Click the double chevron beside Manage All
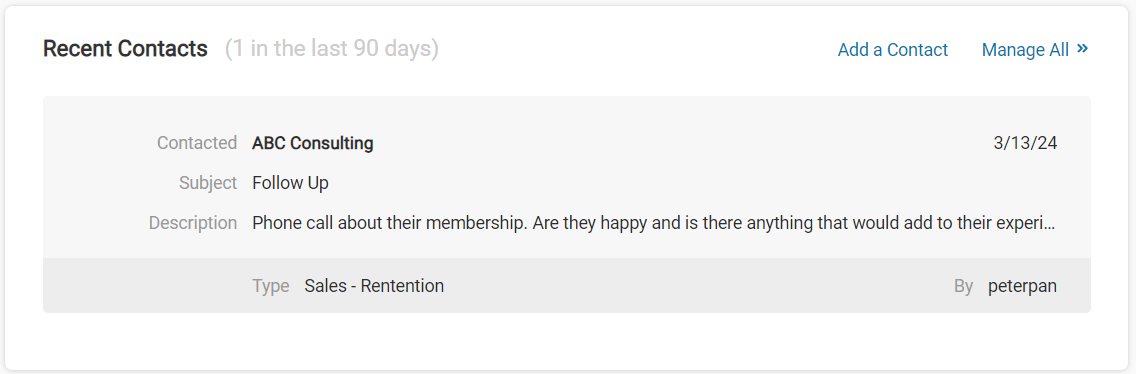 1082,49
